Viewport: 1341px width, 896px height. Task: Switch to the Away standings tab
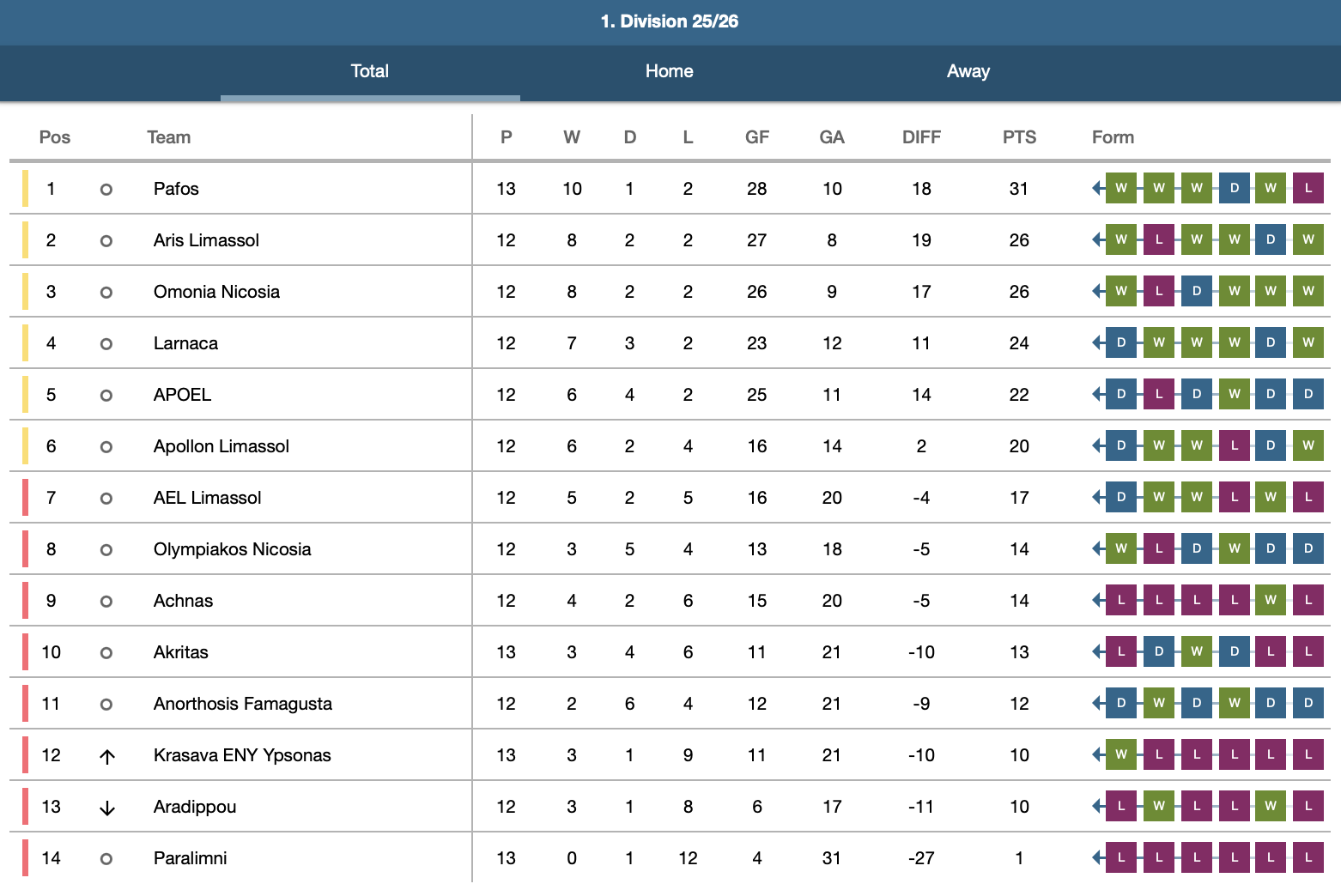(968, 71)
